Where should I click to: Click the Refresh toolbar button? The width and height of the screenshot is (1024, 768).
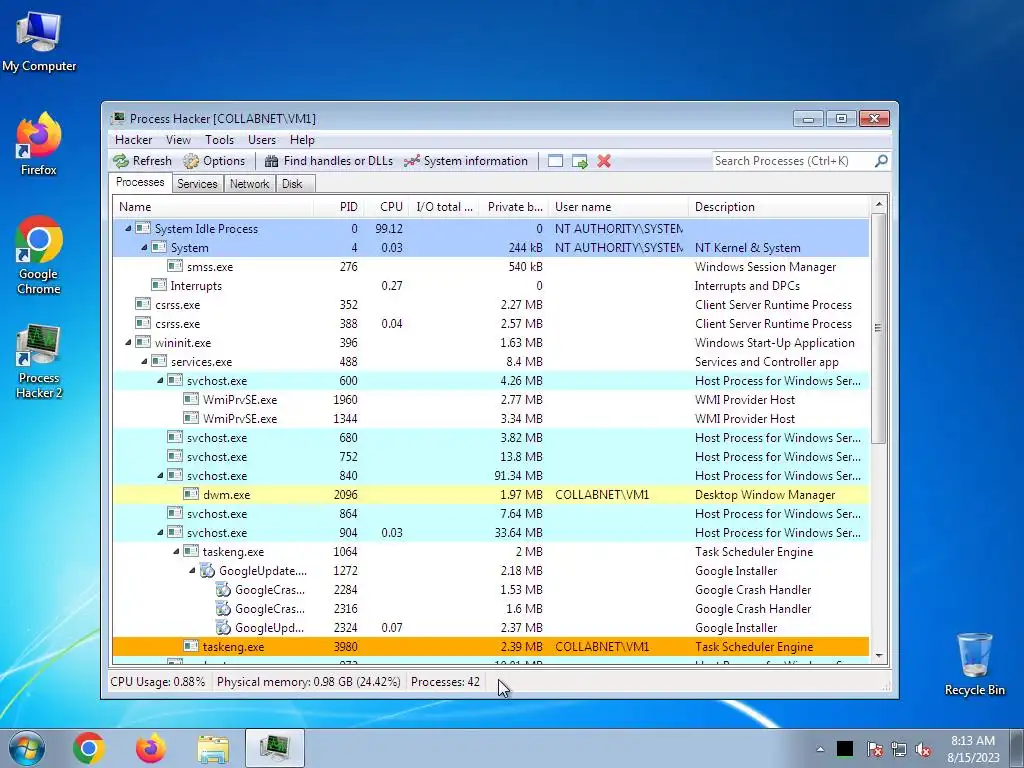[x=142, y=161]
